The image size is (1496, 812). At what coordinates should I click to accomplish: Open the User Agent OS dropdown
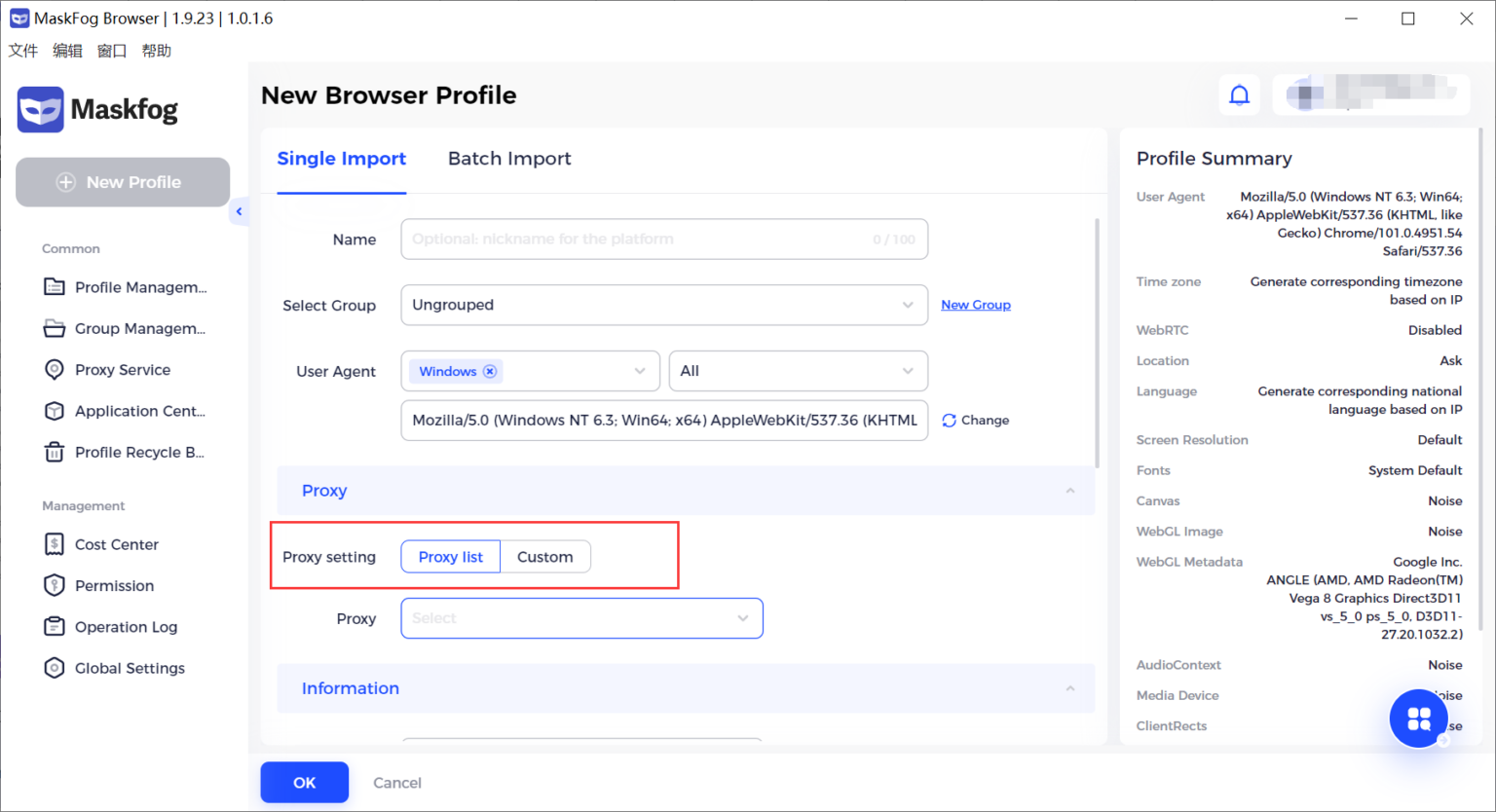coord(531,371)
